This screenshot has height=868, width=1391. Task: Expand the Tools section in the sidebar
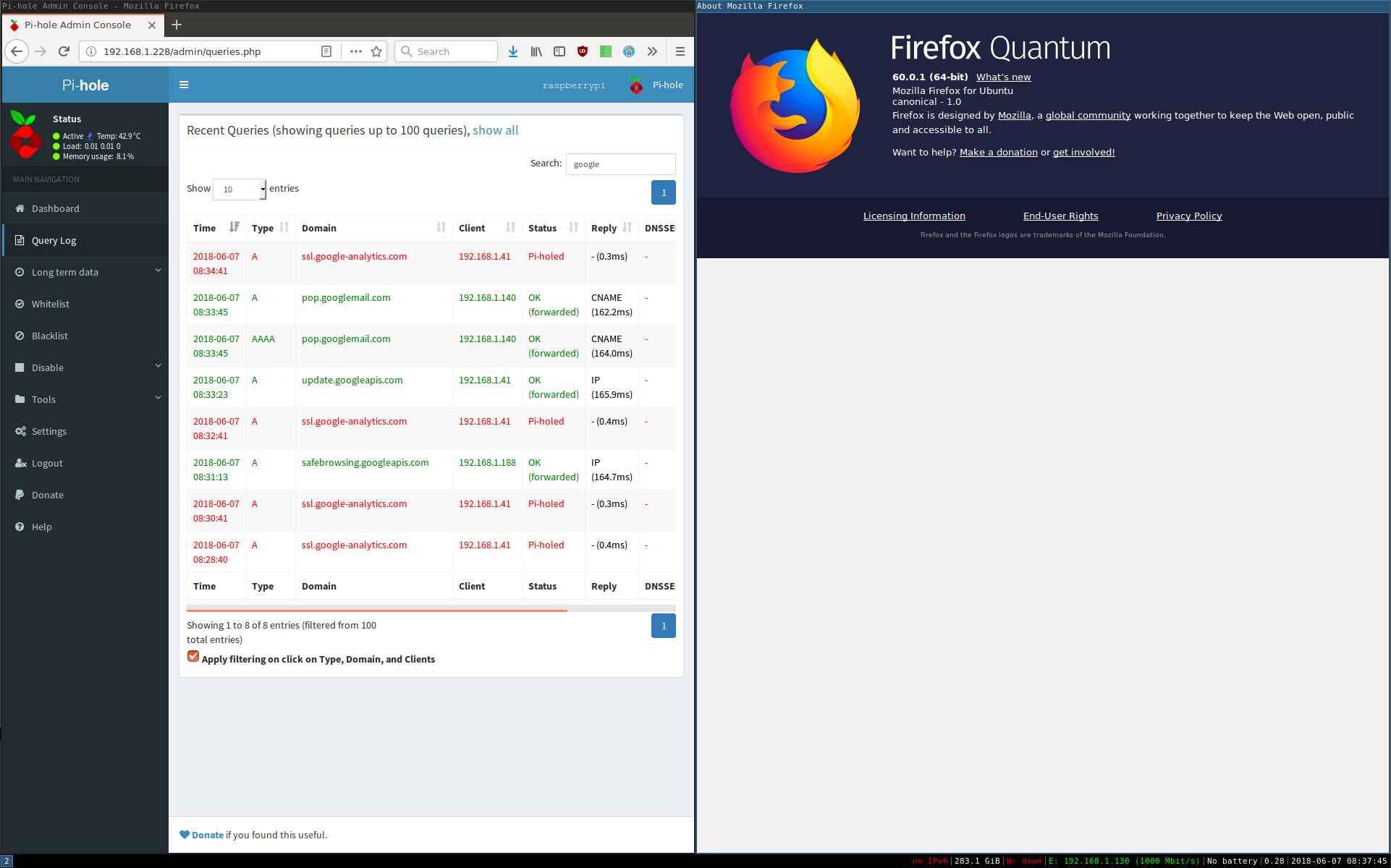[43, 399]
